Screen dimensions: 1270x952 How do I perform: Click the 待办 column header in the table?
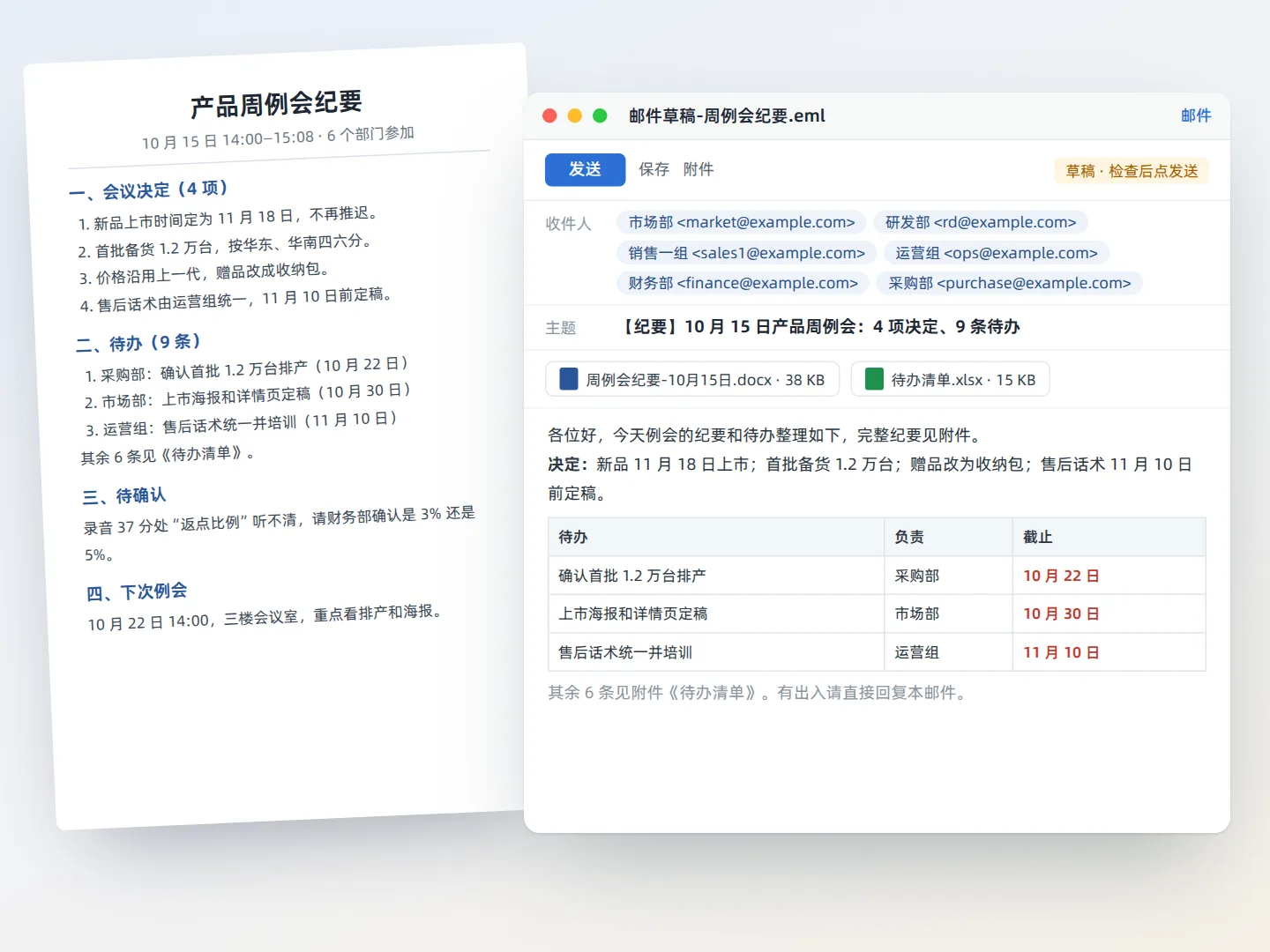(716, 537)
